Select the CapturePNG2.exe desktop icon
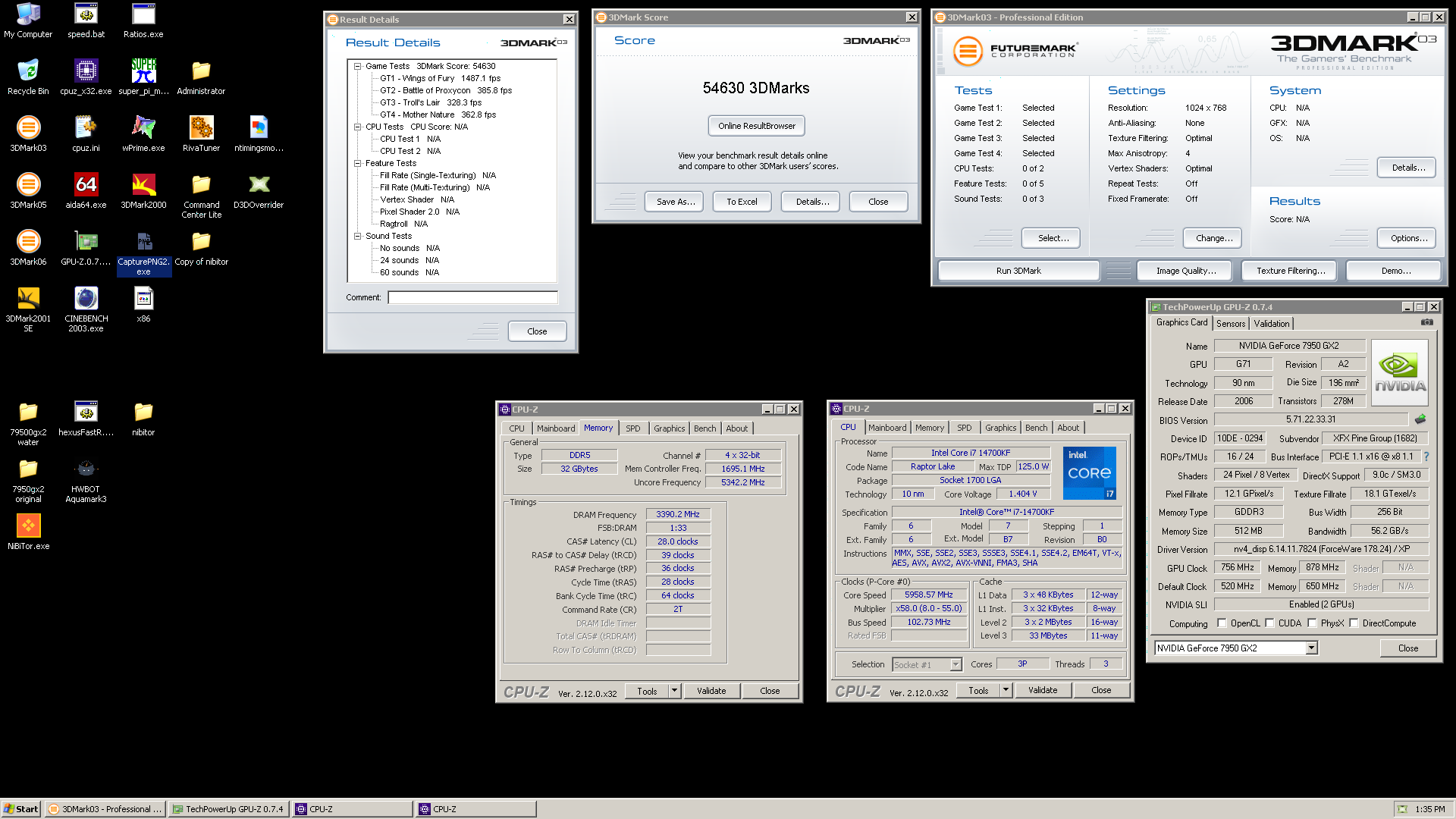Viewport: 1456px width, 819px height. point(143,253)
